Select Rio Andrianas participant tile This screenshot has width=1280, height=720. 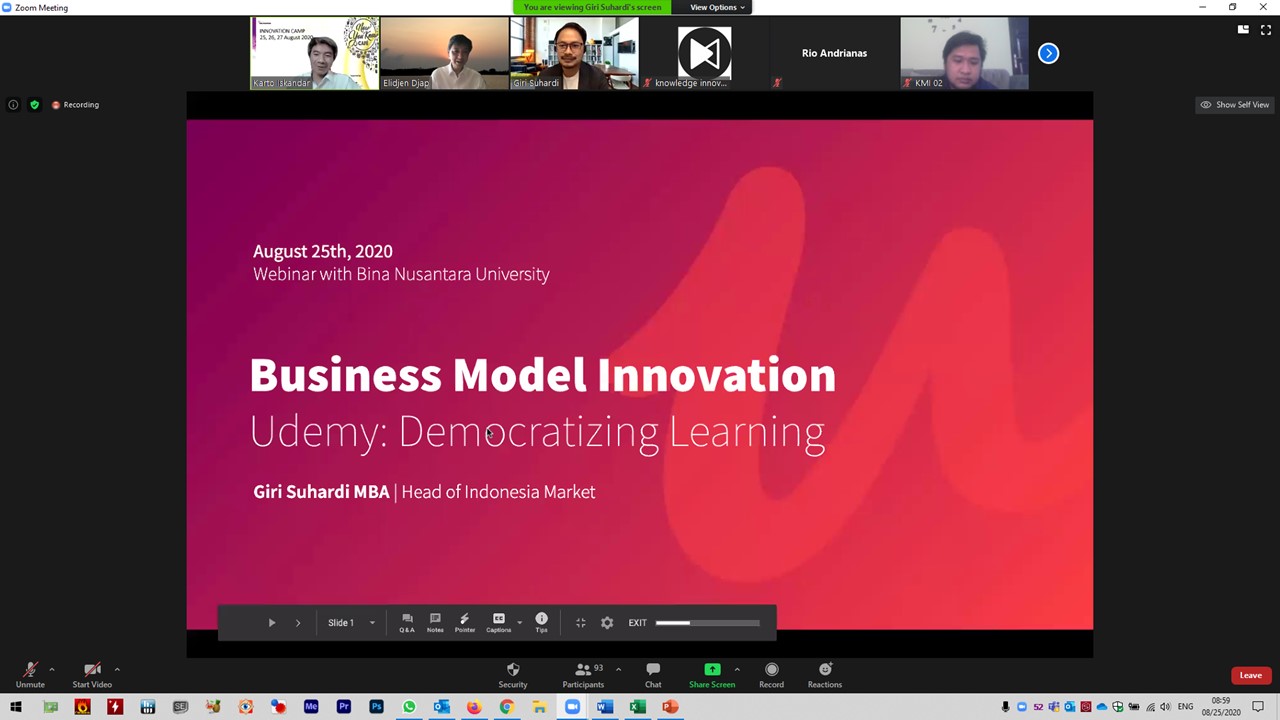click(x=834, y=53)
